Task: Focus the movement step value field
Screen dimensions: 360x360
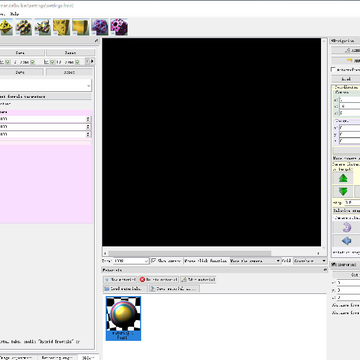Action: coord(352,202)
